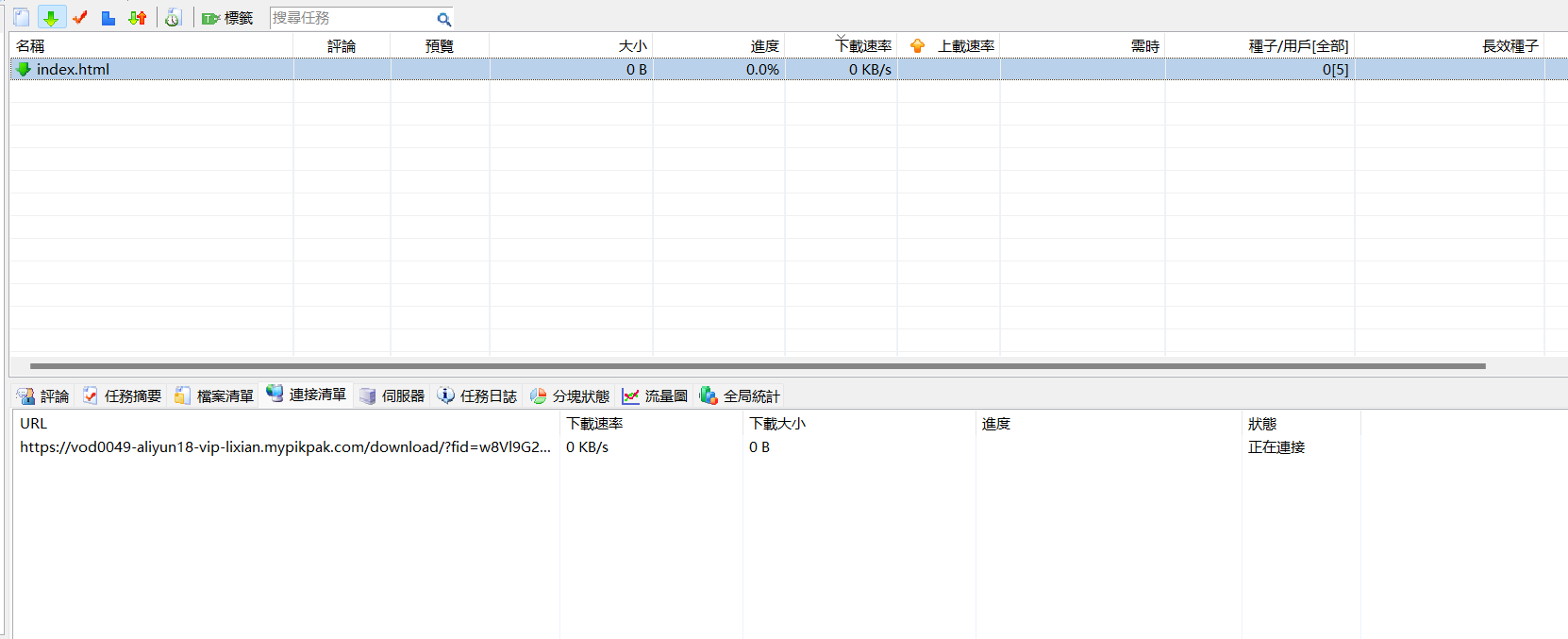Click the blue block filter icon
This screenshot has height=639, width=1568.
[108, 18]
